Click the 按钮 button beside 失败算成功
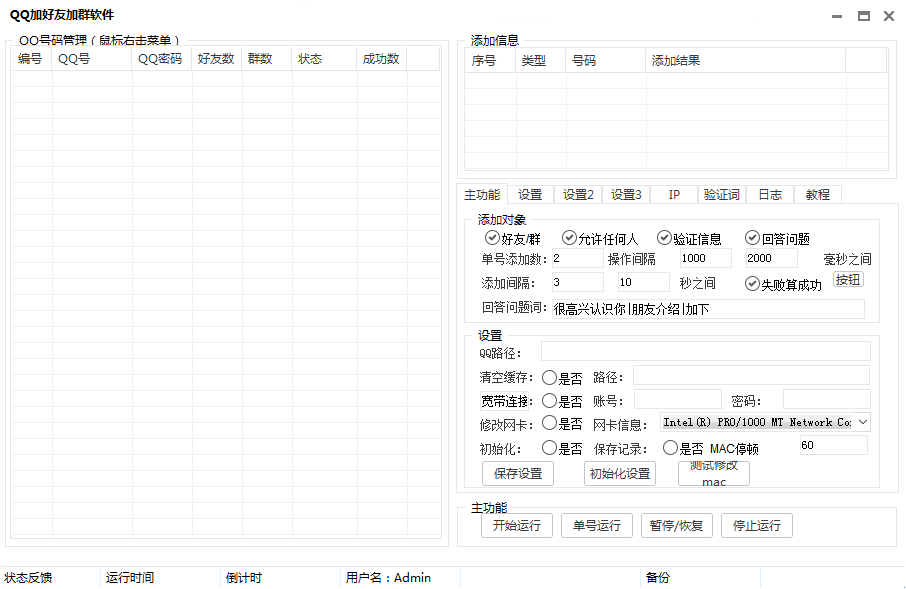The height and width of the screenshot is (589, 906). pos(848,280)
